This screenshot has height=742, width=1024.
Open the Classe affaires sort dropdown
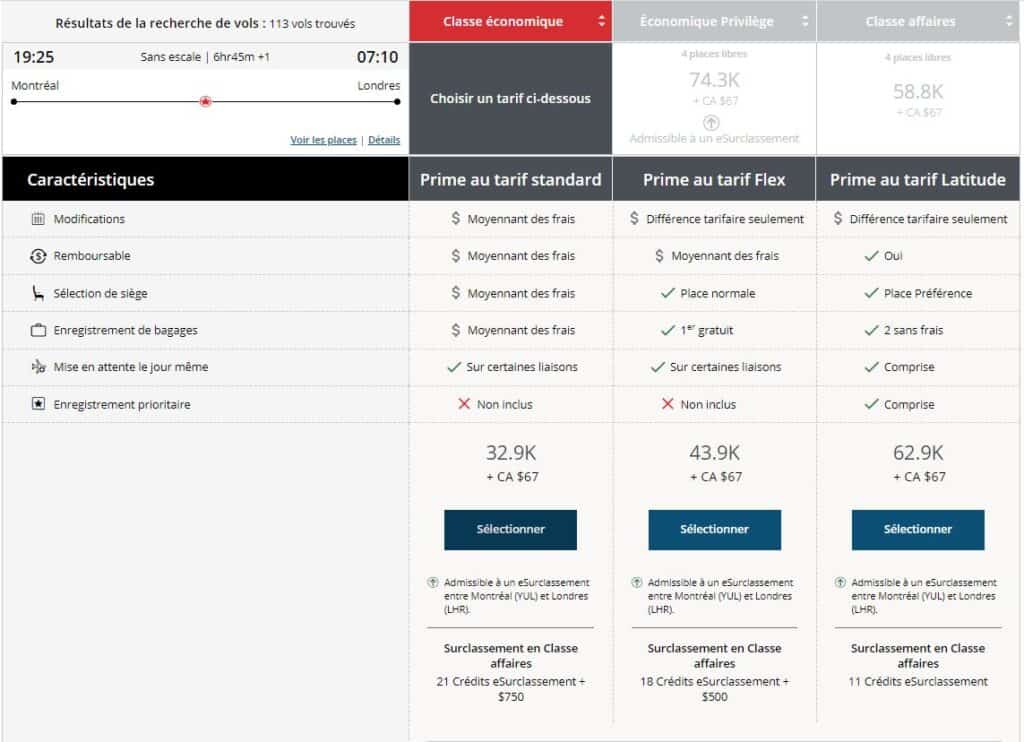[x=1009, y=21]
